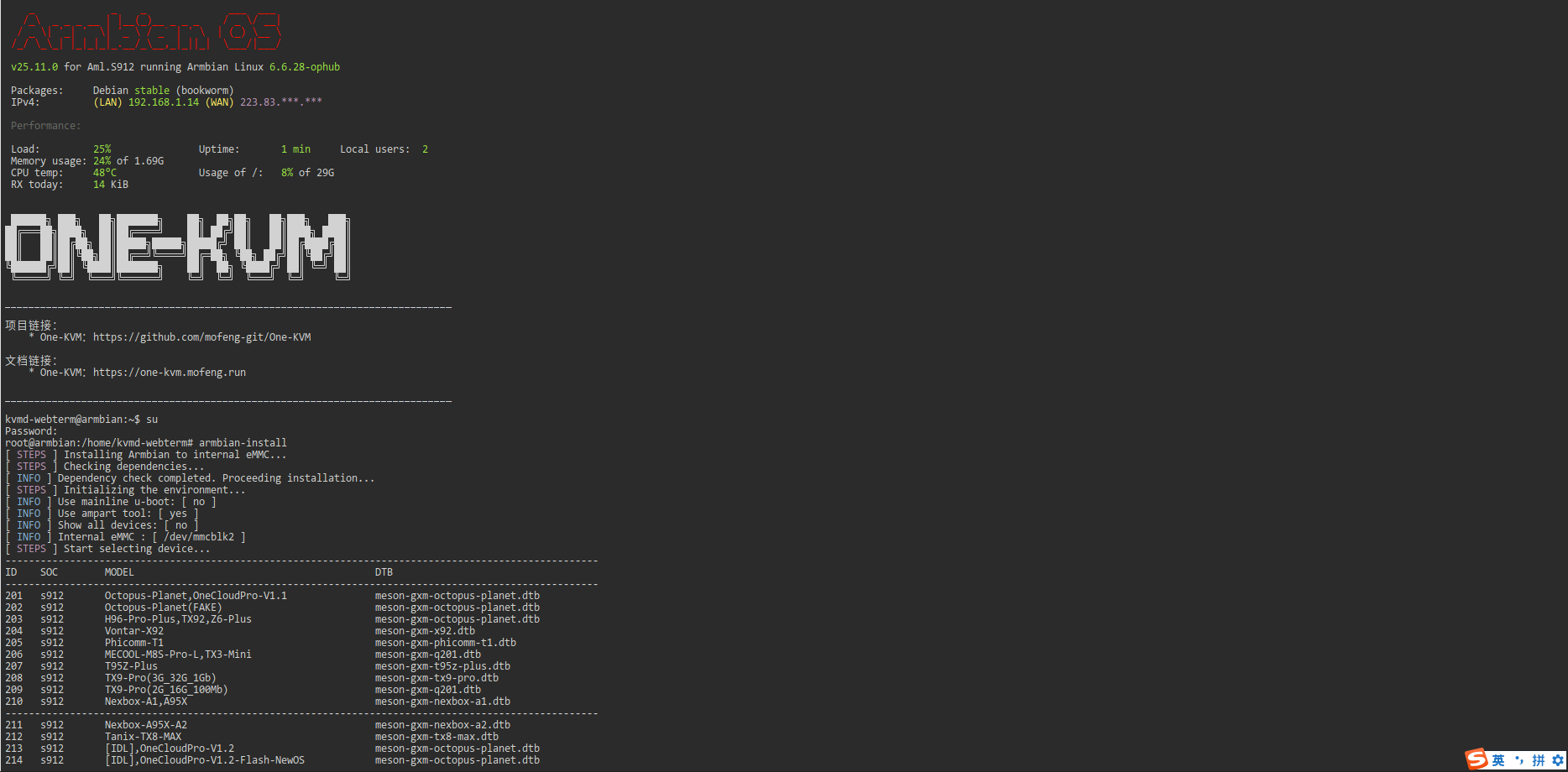This screenshot has width=1568, height=772.
Task: Click row 207 T95Z-Plus
Action: click(x=258, y=666)
